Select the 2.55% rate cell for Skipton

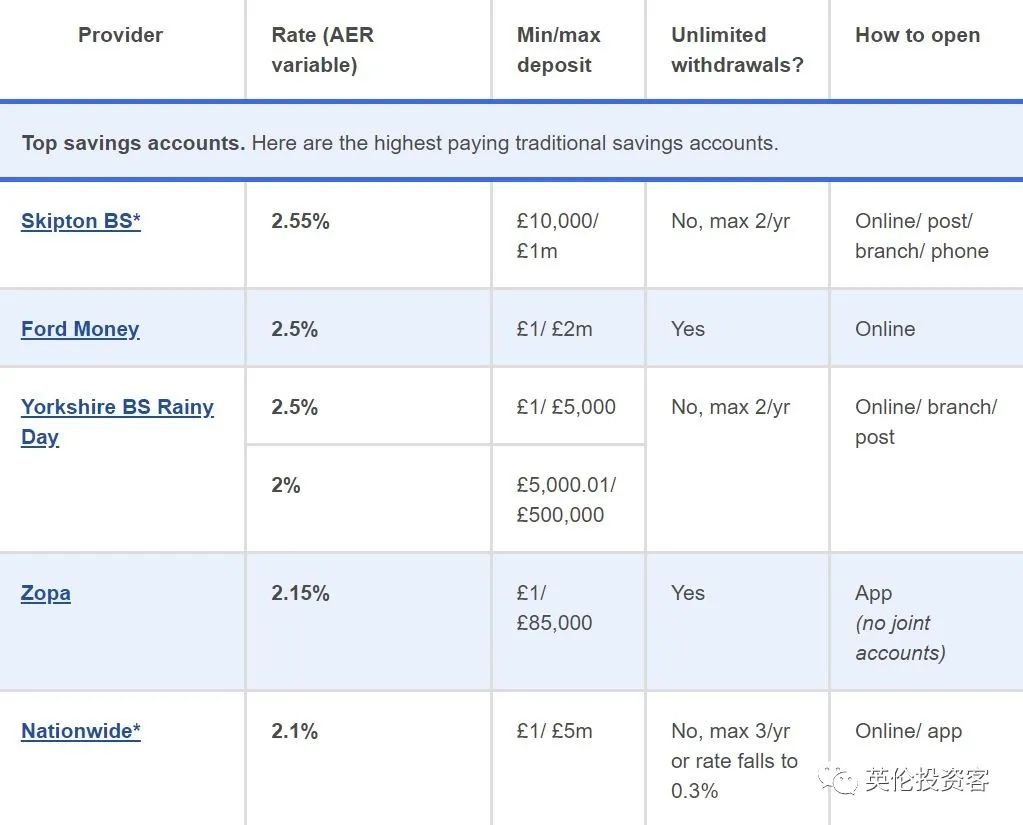pyautogui.click(x=301, y=221)
